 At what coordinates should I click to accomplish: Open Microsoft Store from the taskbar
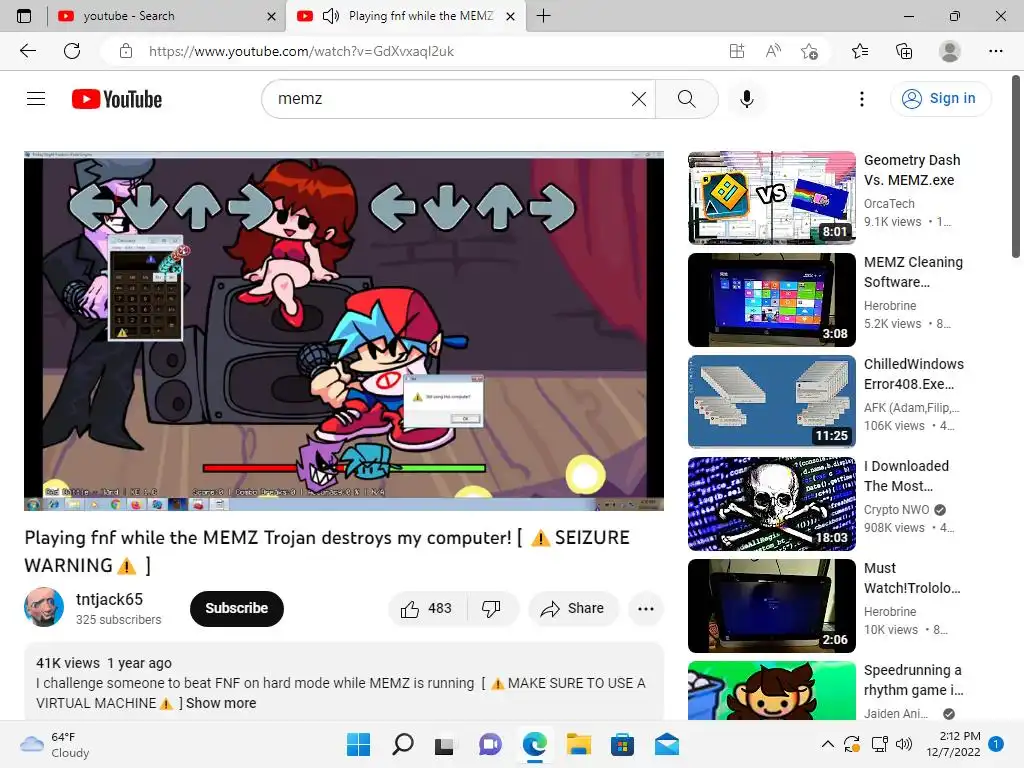tap(622, 744)
